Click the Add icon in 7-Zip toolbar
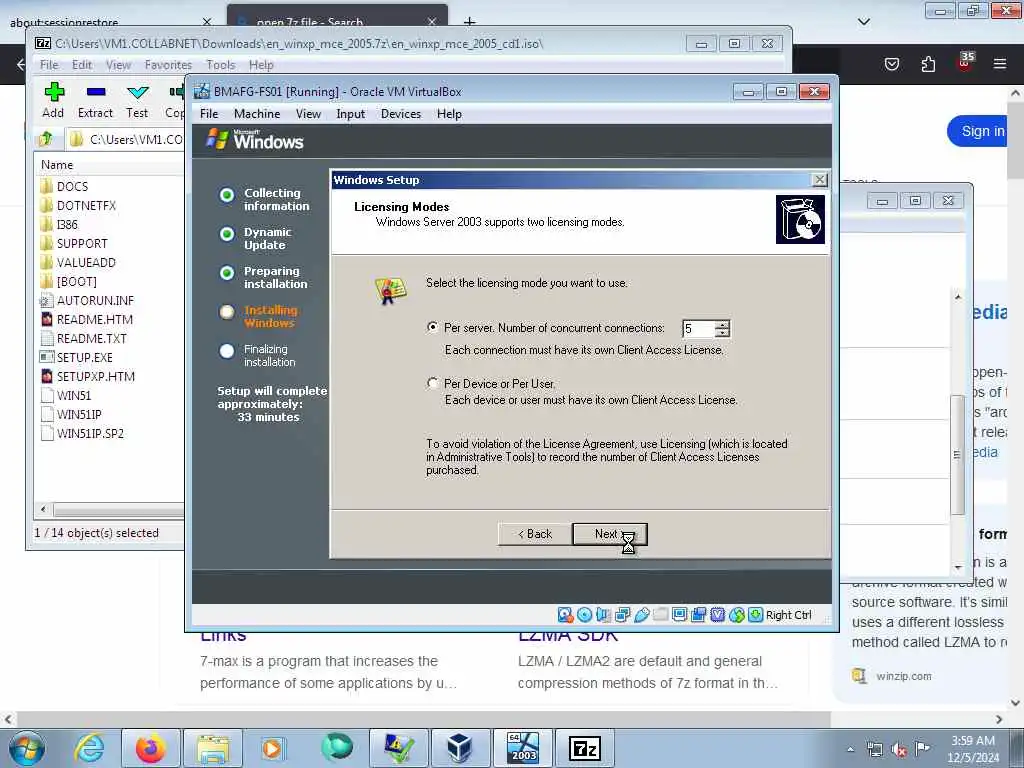1024x768 pixels. point(54,92)
